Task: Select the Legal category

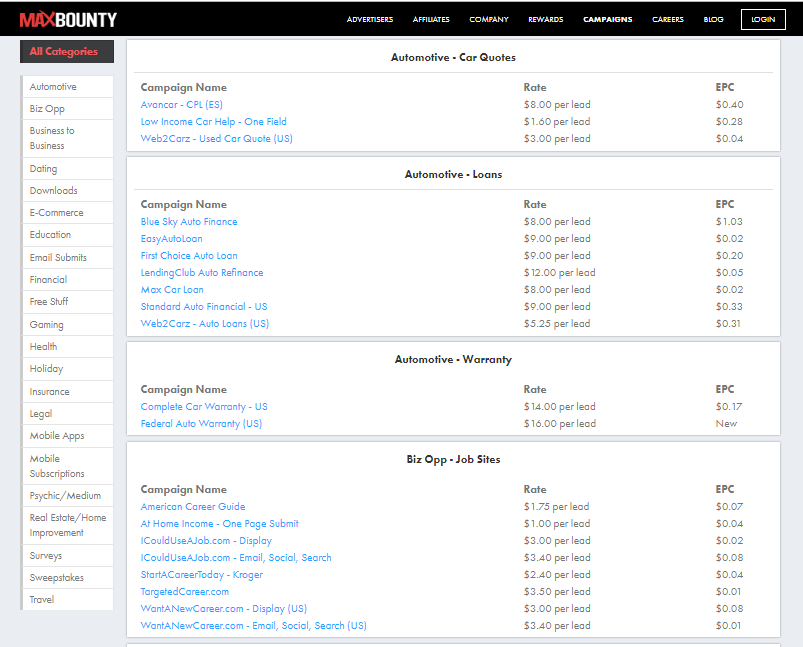Action: (x=68, y=414)
